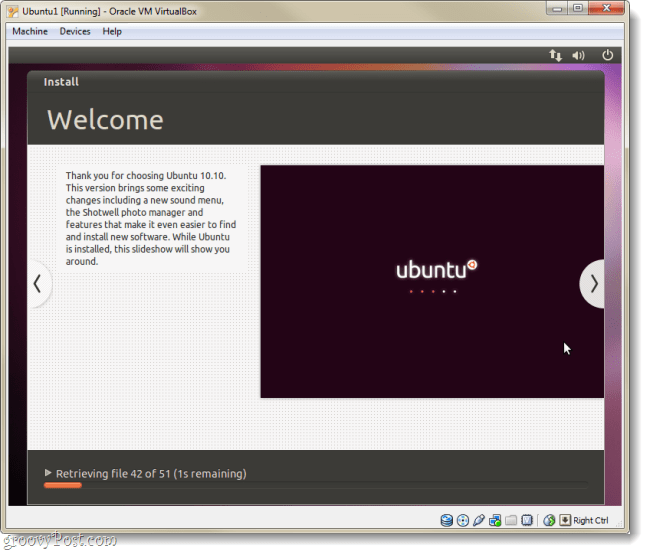Open the Help menu

(112, 32)
